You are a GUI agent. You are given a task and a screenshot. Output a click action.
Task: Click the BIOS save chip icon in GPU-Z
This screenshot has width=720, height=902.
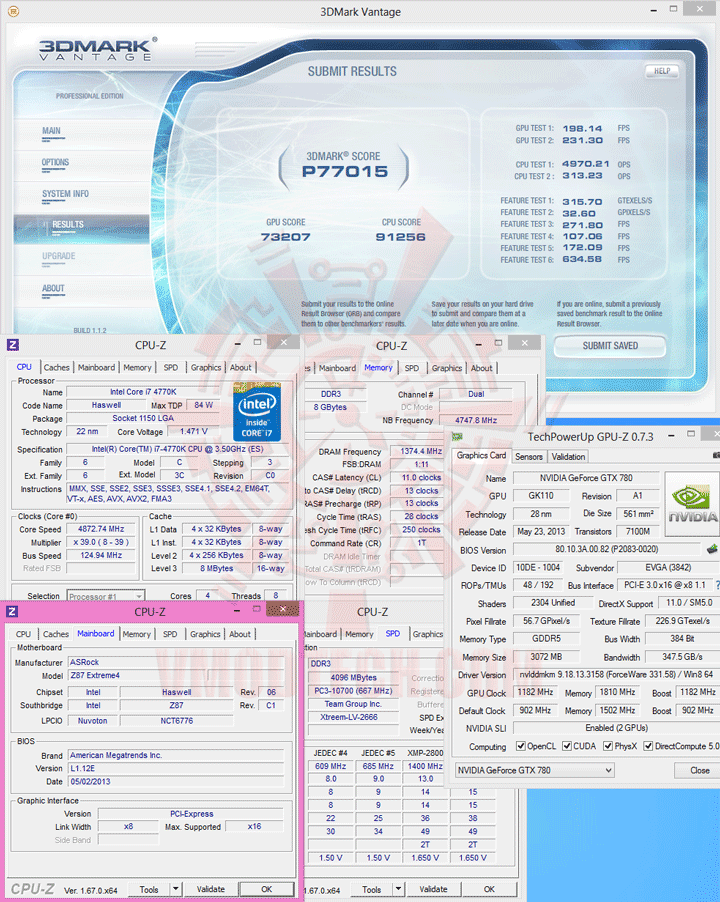pyautogui.click(x=712, y=549)
